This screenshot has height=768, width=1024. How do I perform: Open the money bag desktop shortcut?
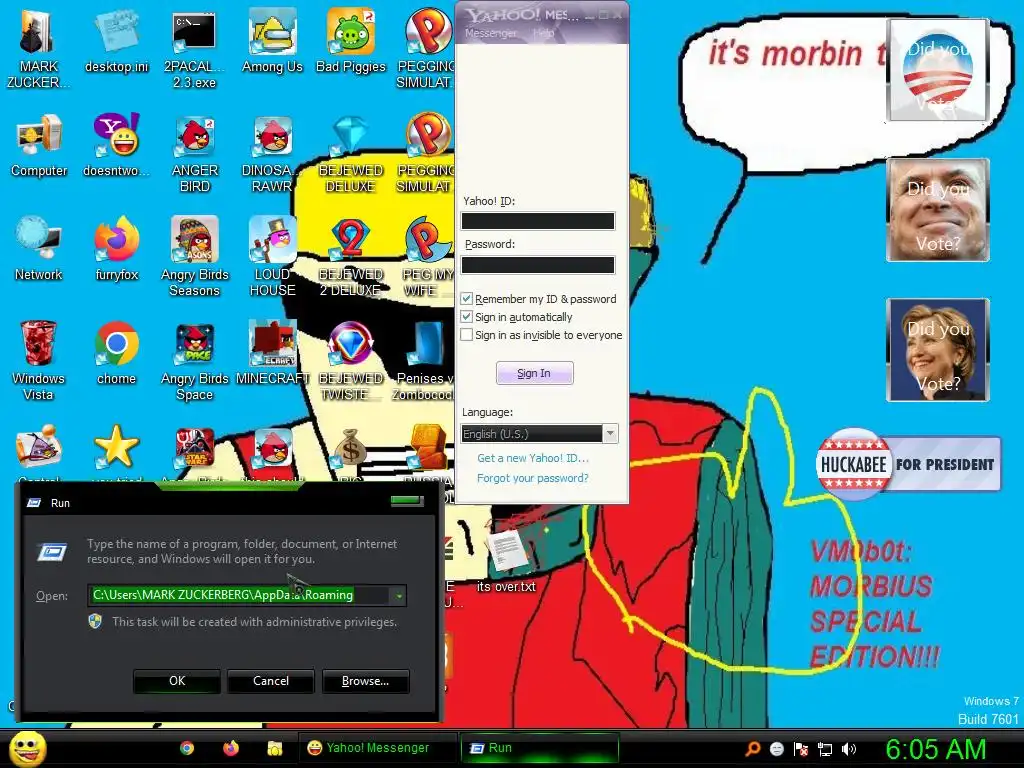(x=351, y=448)
